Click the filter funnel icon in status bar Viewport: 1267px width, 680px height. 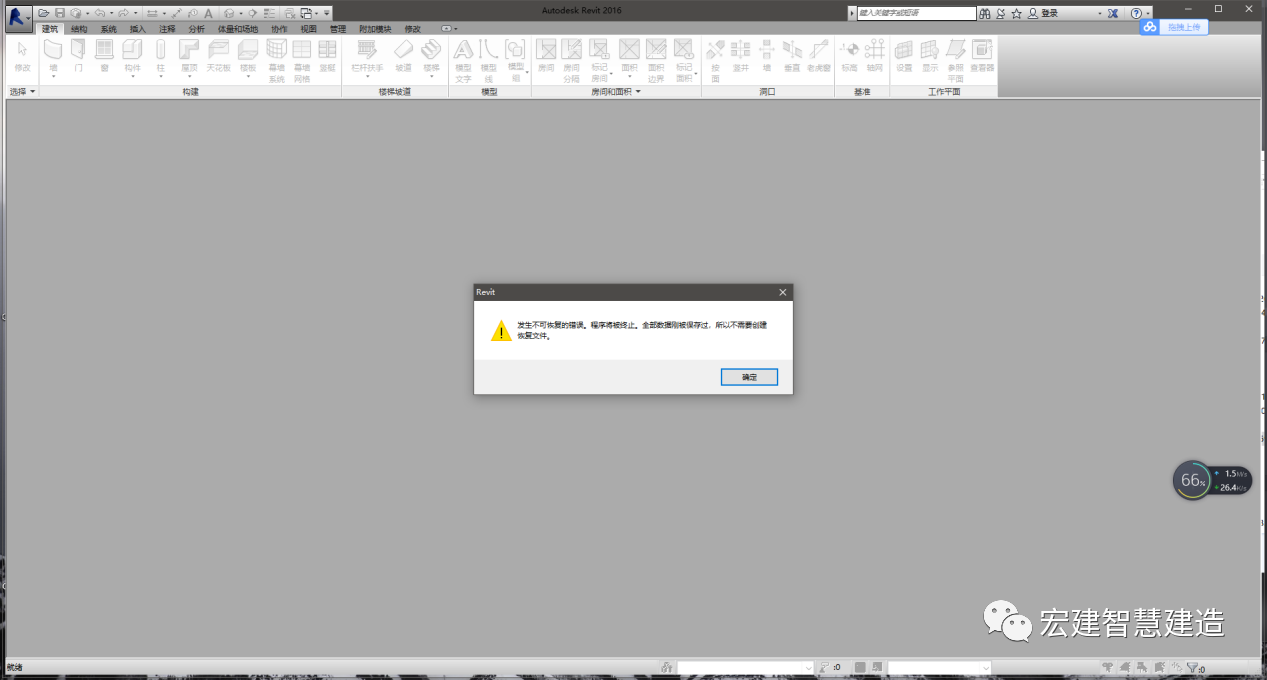pyautogui.click(x=1192, y=667)
